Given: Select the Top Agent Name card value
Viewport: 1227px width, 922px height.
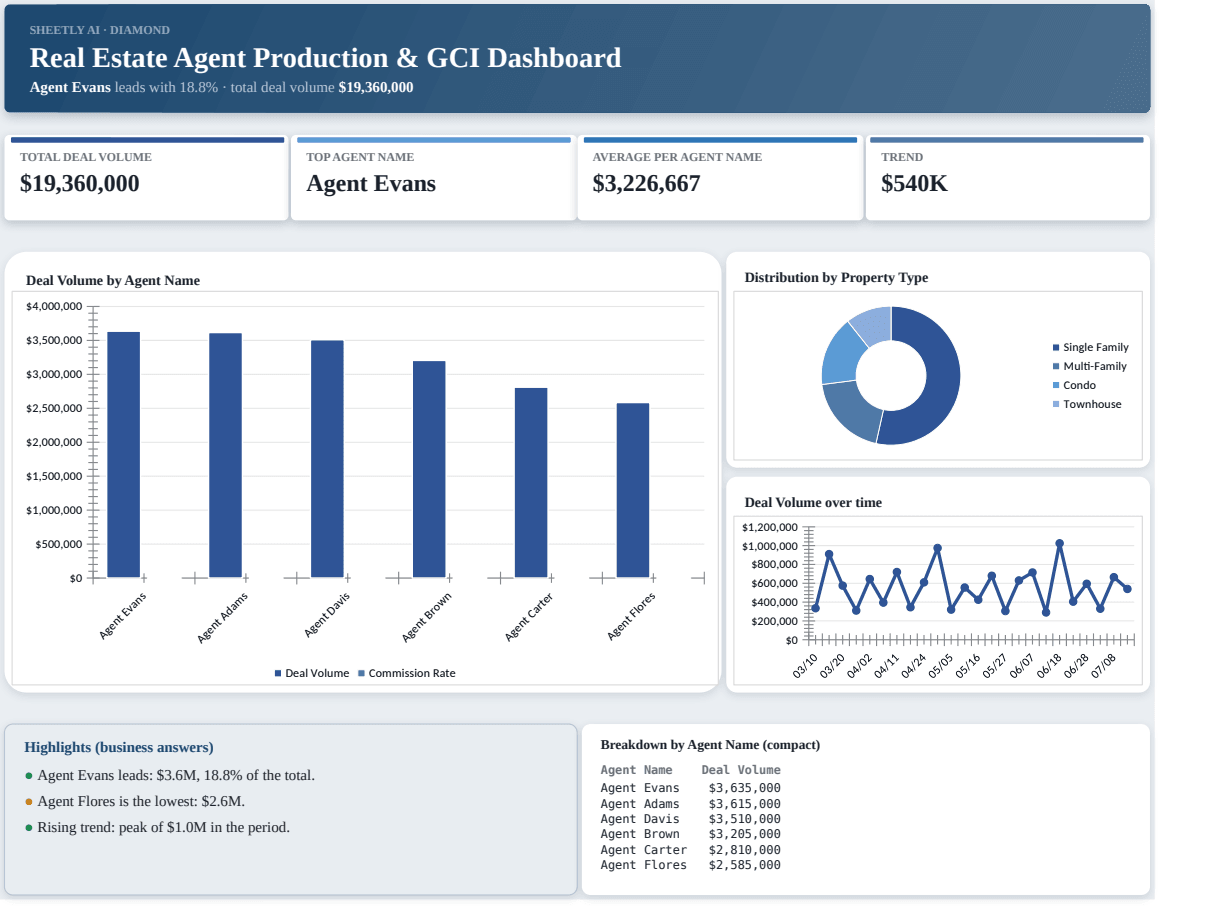Looking at the screenshot, I should (x=371, y=184).
